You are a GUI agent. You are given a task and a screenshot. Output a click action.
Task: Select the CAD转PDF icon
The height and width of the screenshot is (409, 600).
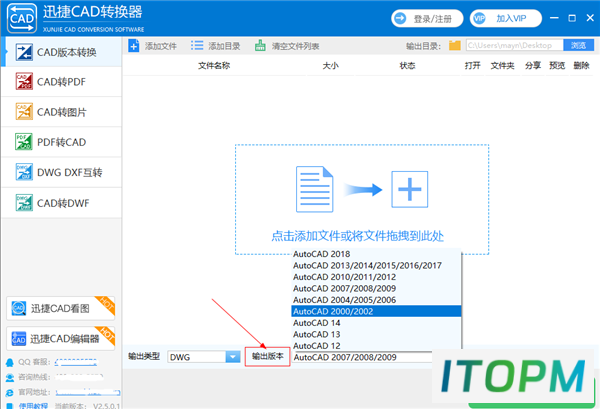pos(24,81)
